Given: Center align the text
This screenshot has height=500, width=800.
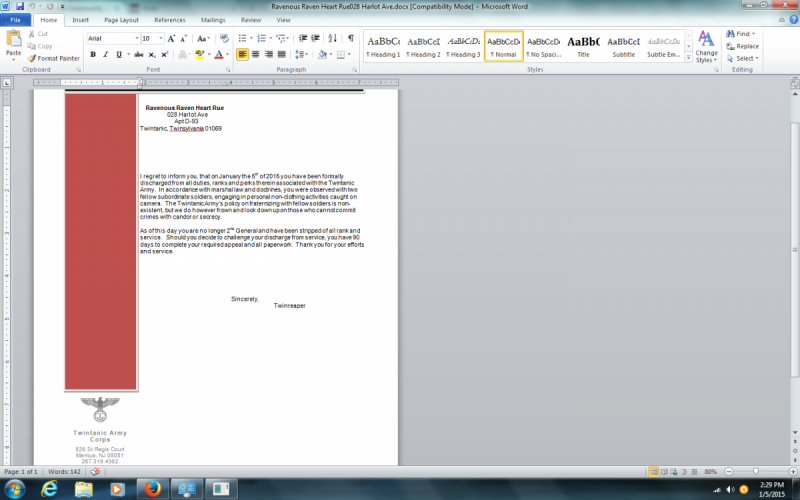Looking at the screenshot, I should [x=256, y=54].
